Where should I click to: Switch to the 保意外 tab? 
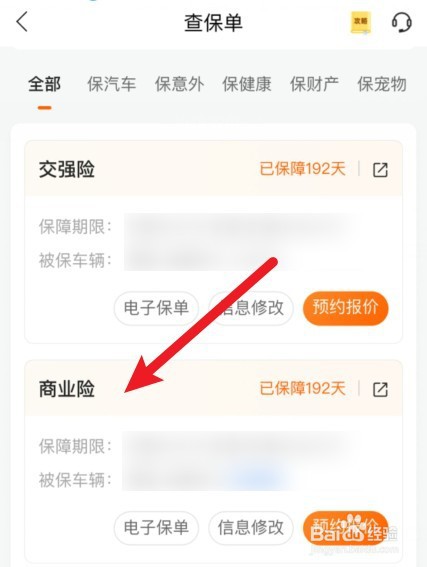tap(179, 84)
